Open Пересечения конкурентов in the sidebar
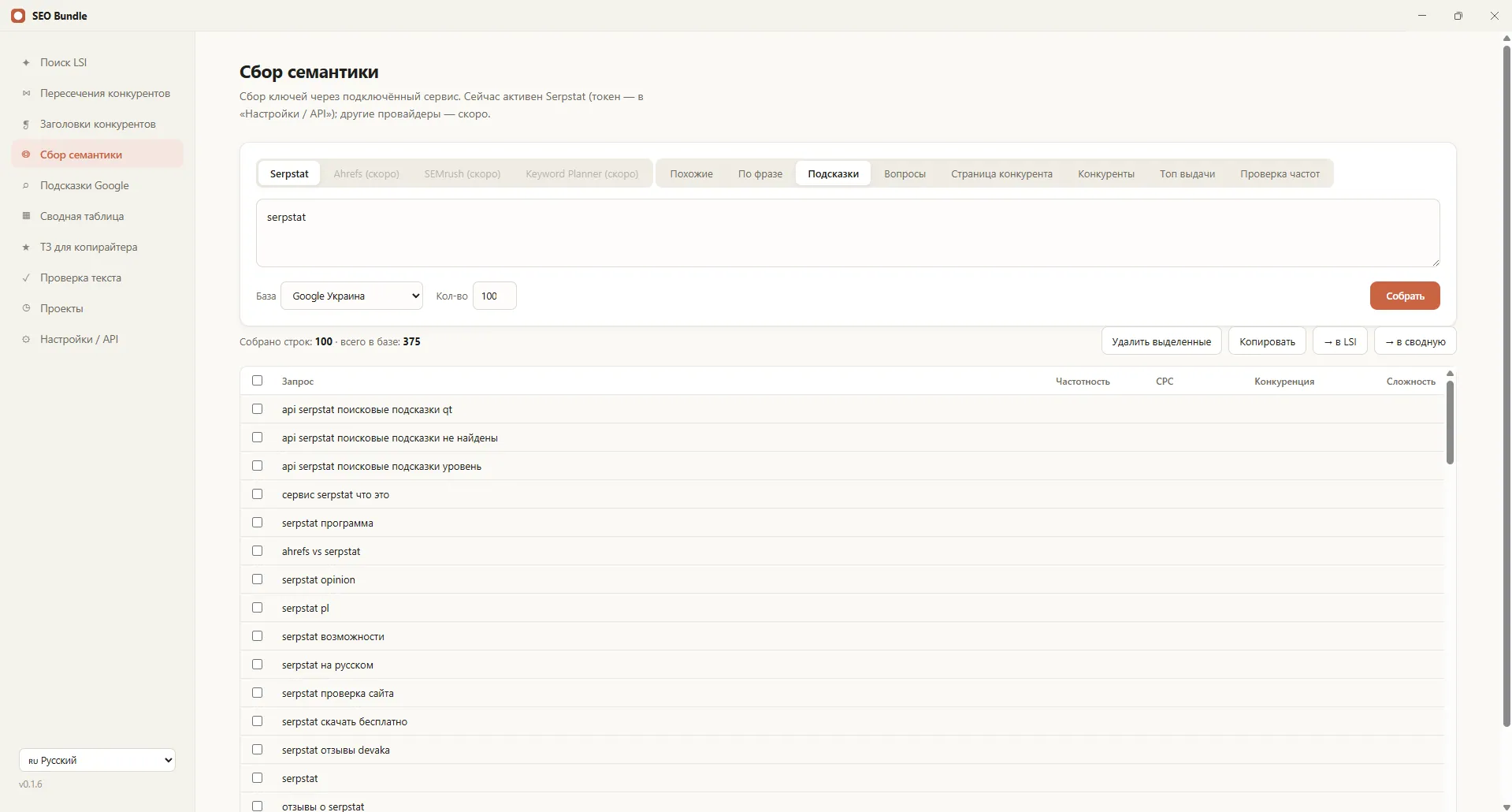The width and height of the screenshot is (1512, 812). pyautogui.click(x=98, y=93)
